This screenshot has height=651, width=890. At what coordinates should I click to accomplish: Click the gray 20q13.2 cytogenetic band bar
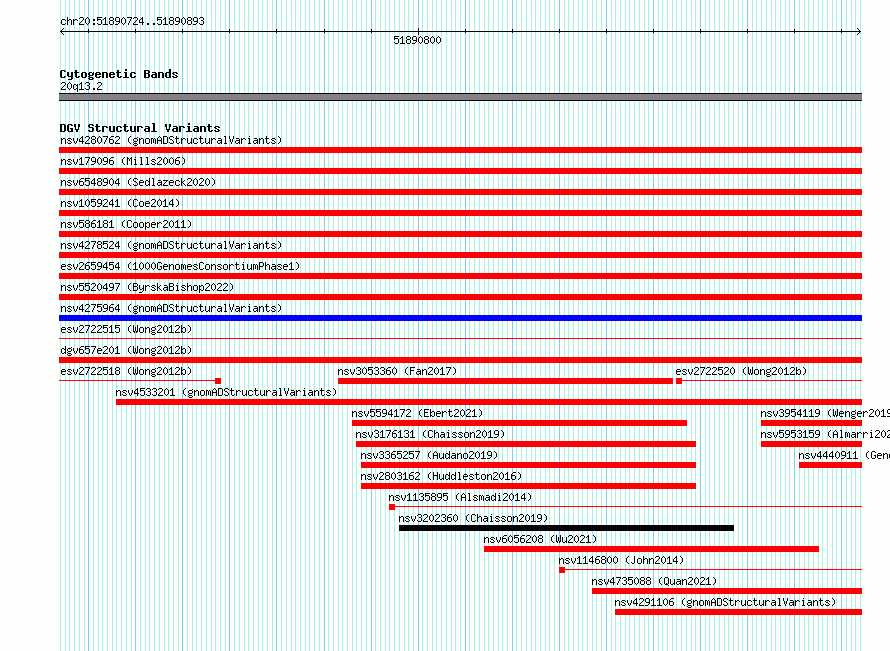pos(460,97)
